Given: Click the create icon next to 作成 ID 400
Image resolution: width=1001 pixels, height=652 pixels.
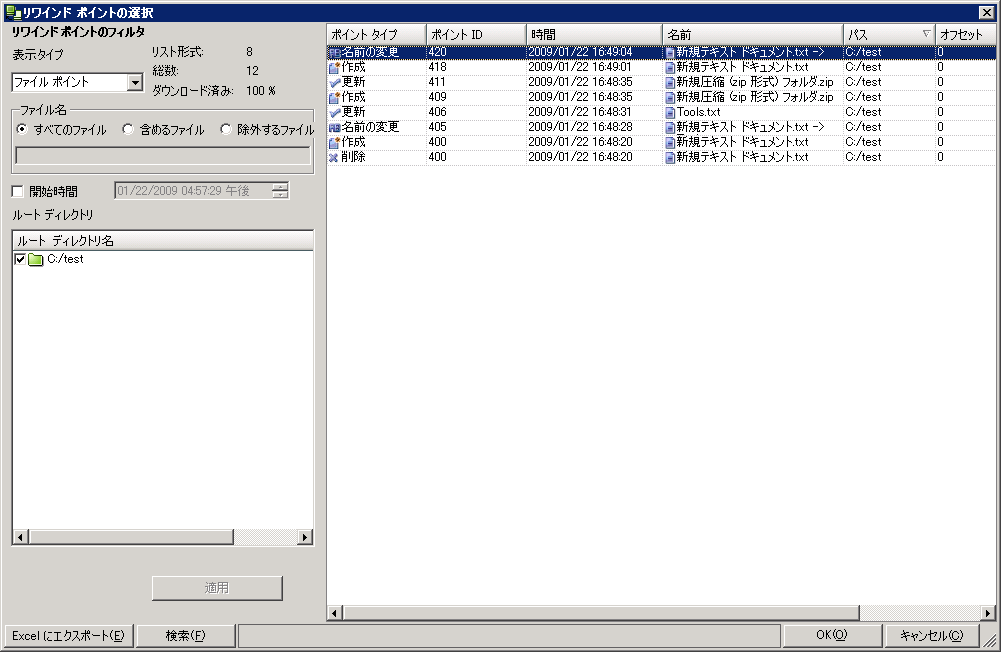Looking at the screenshot, I should point(335,142).
